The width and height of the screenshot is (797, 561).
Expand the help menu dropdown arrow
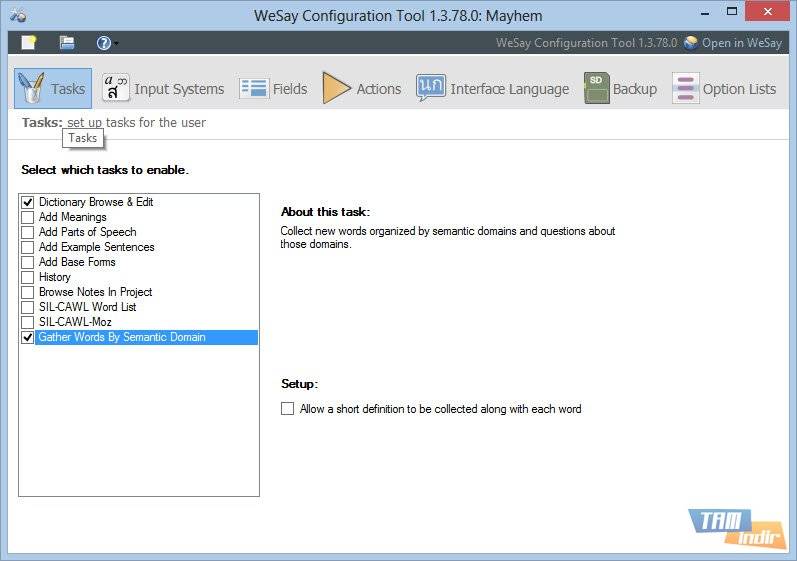coord(116,44)
